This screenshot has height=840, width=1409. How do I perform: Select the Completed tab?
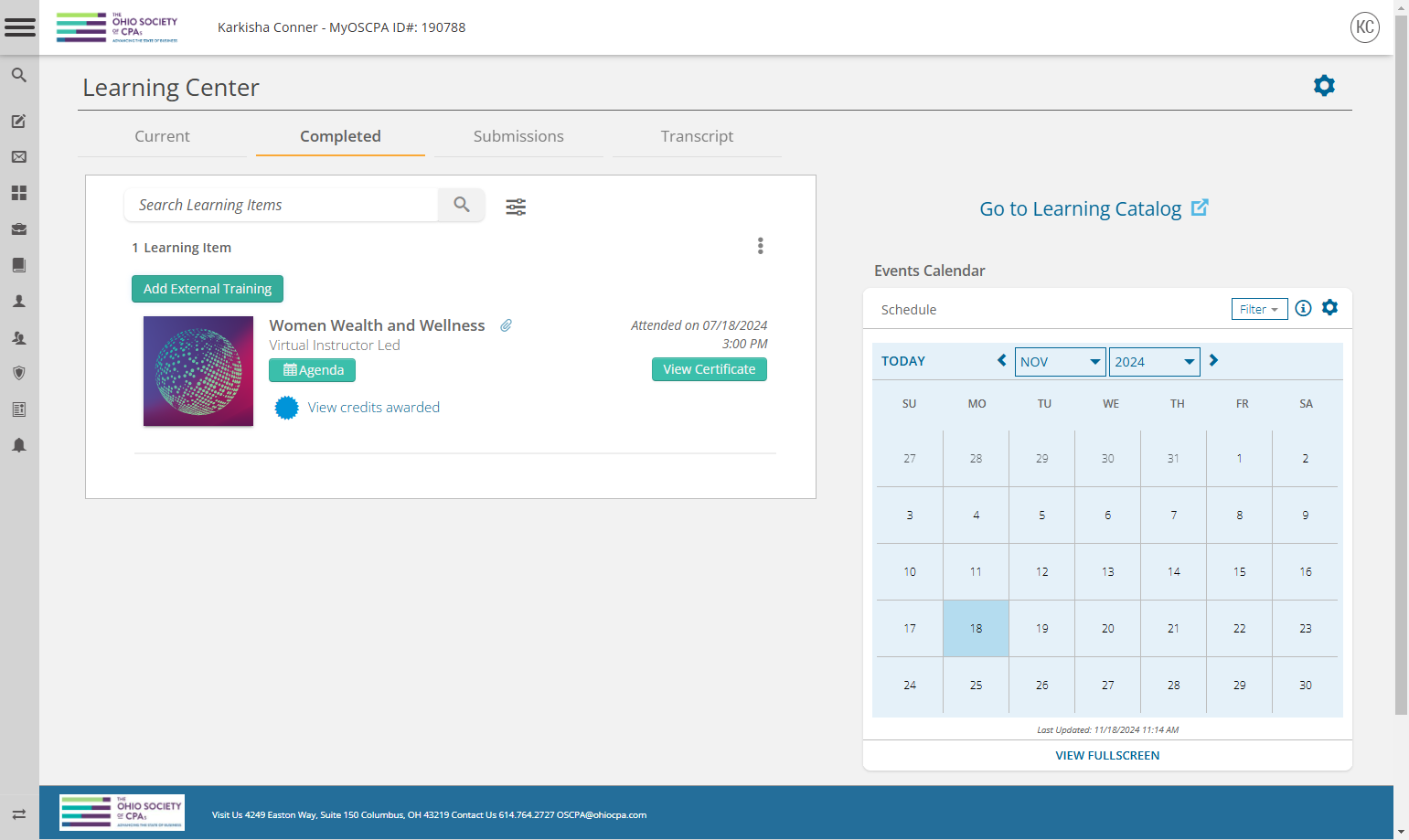340,136
